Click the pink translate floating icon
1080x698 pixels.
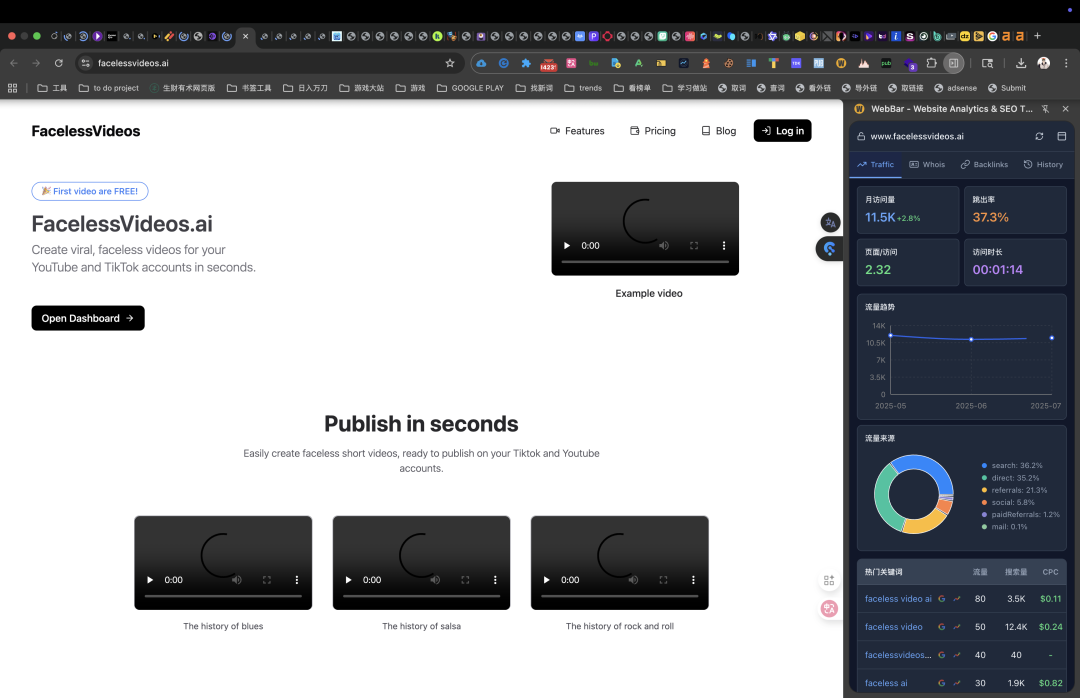pos(829,608)
